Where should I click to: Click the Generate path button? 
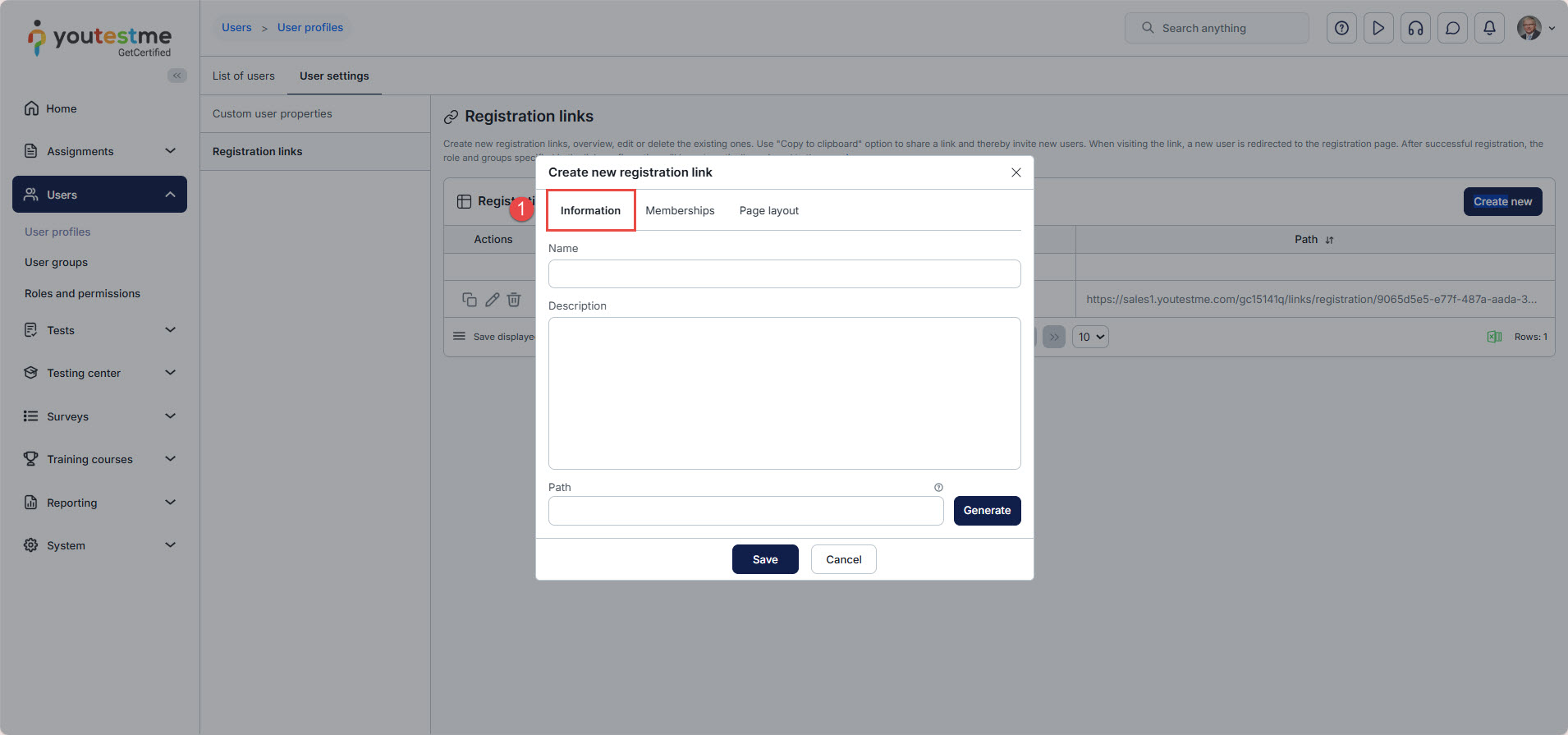coord(987,511)
